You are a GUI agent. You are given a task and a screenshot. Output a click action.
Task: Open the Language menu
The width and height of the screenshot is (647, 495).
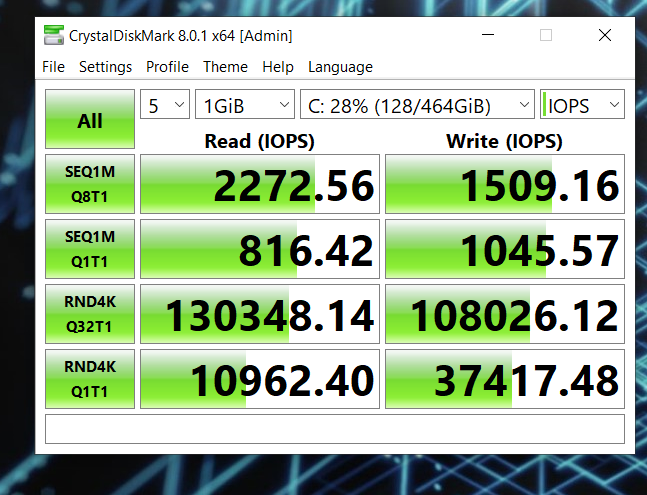340,67
